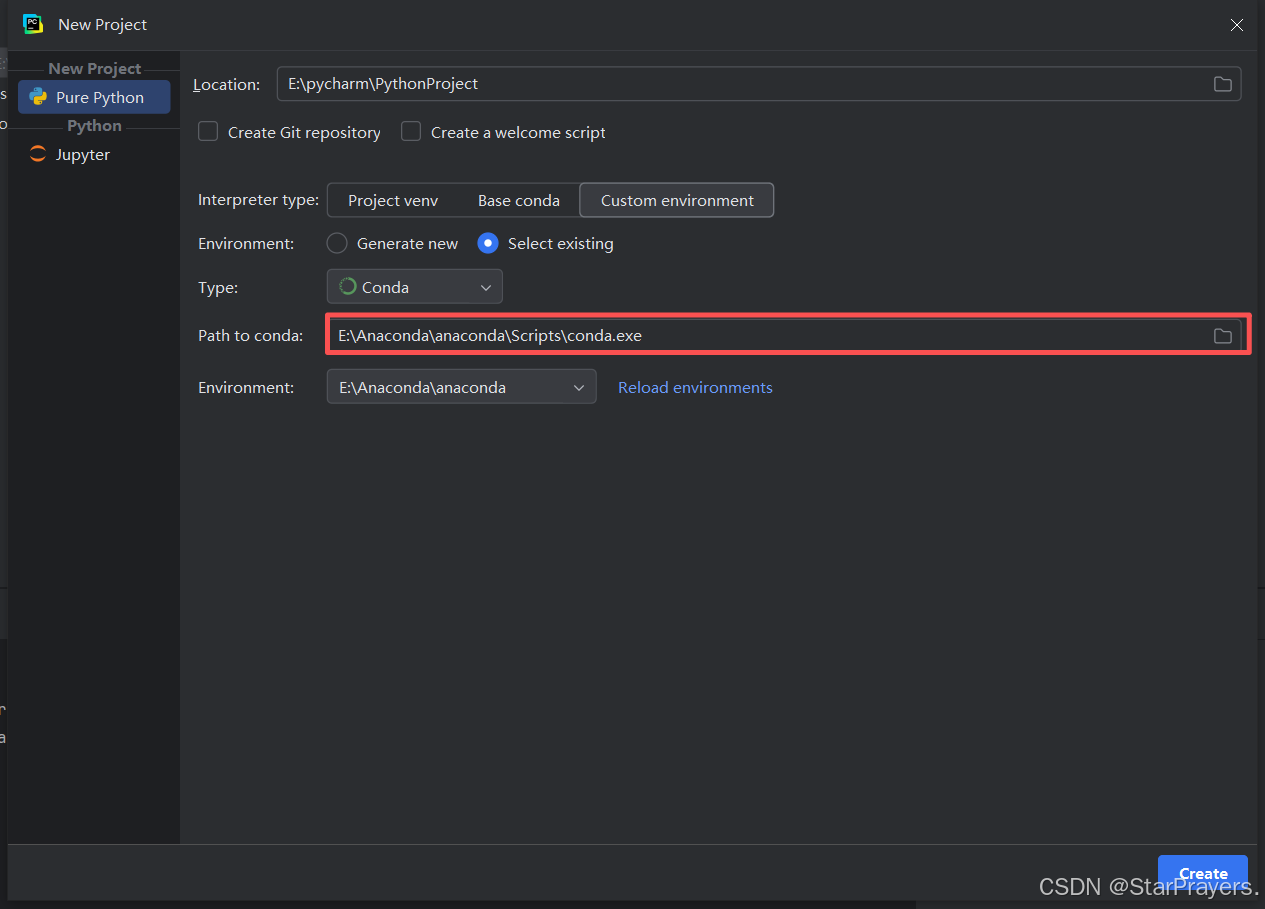Click the Create button
Screen dimensions: 1265x909
(1203, 873)
